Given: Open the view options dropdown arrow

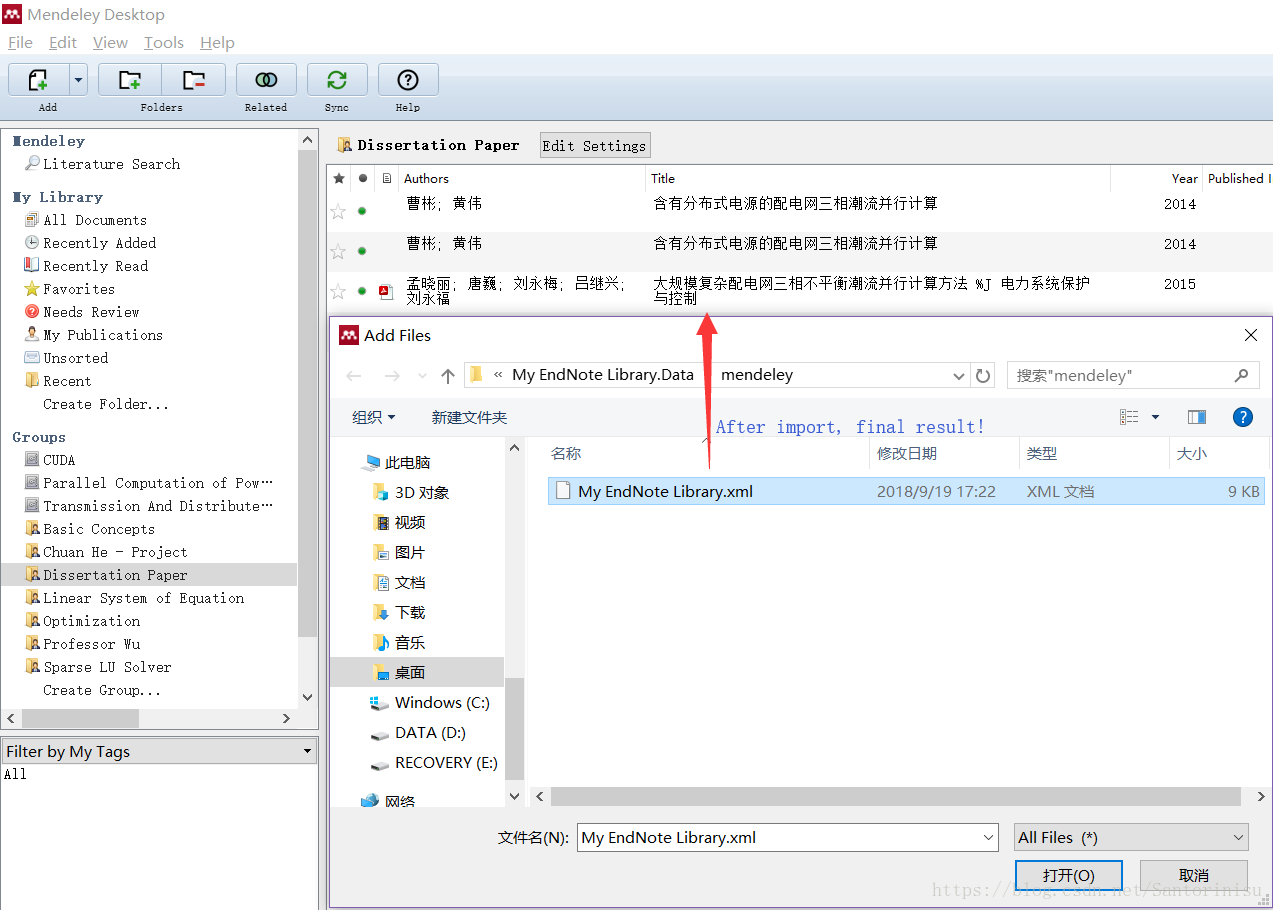Looking at the screenshot, I should click(1156, 417).
